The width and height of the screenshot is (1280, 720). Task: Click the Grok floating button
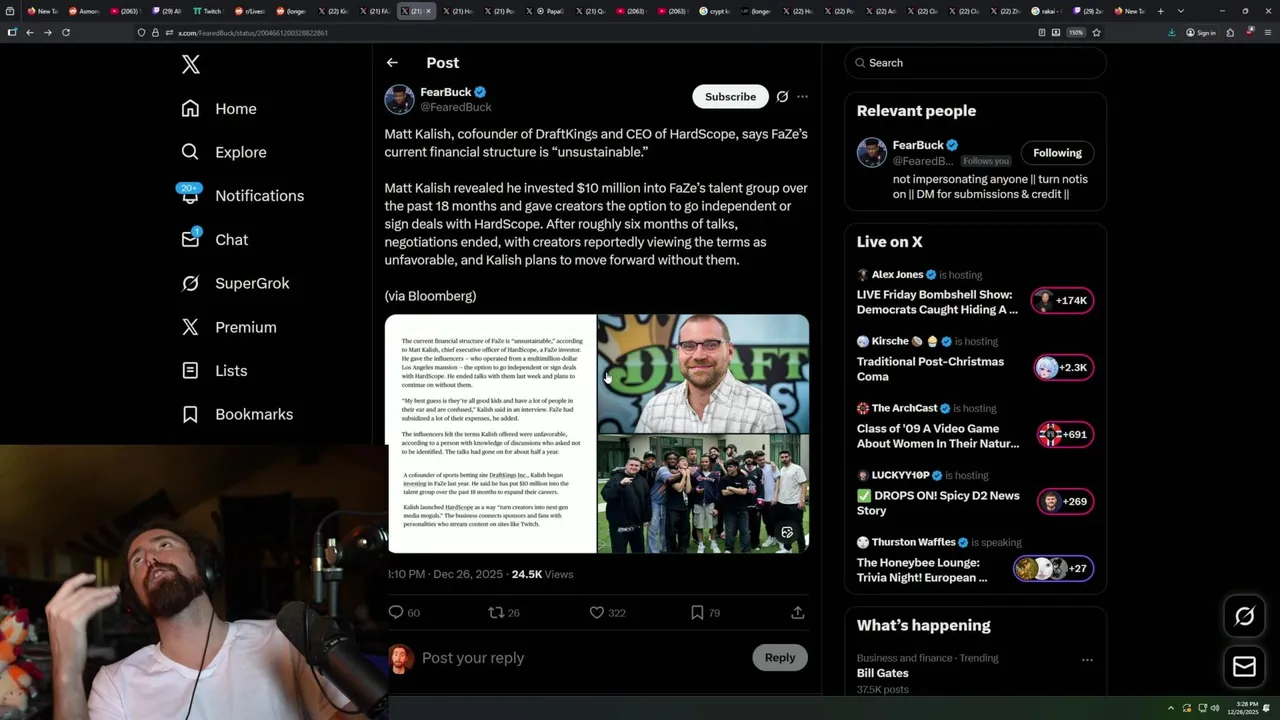click(1245, 617)
